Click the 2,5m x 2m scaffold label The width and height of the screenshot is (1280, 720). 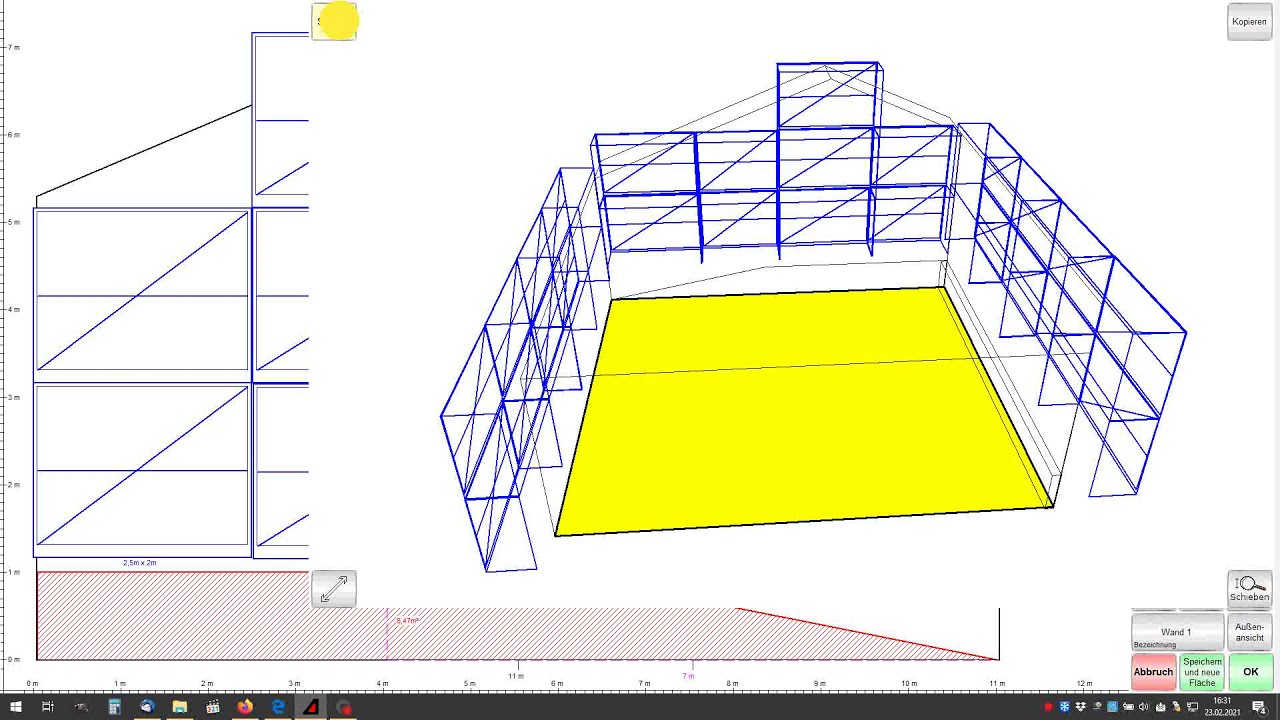[x=140, y=563]
